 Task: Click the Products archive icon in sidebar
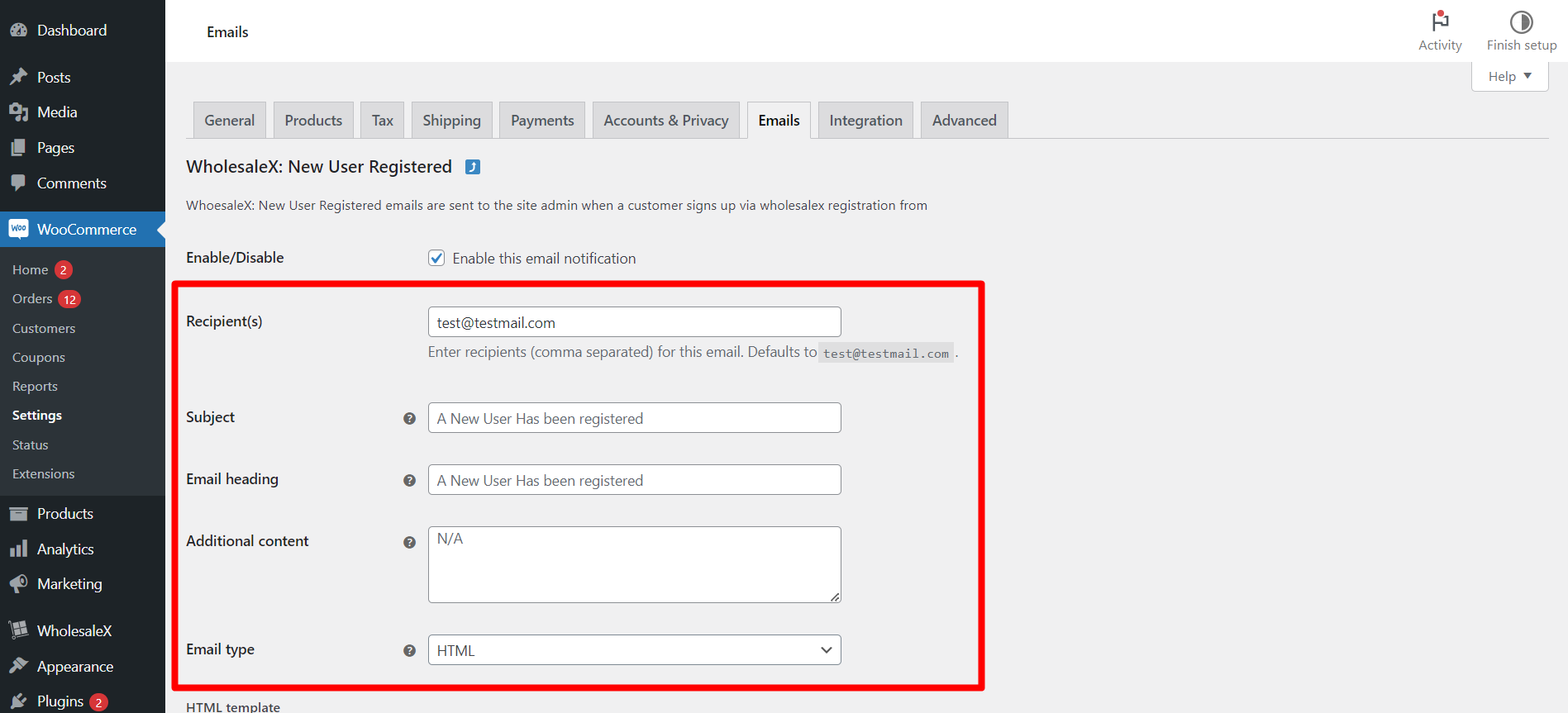pos(18,514)
